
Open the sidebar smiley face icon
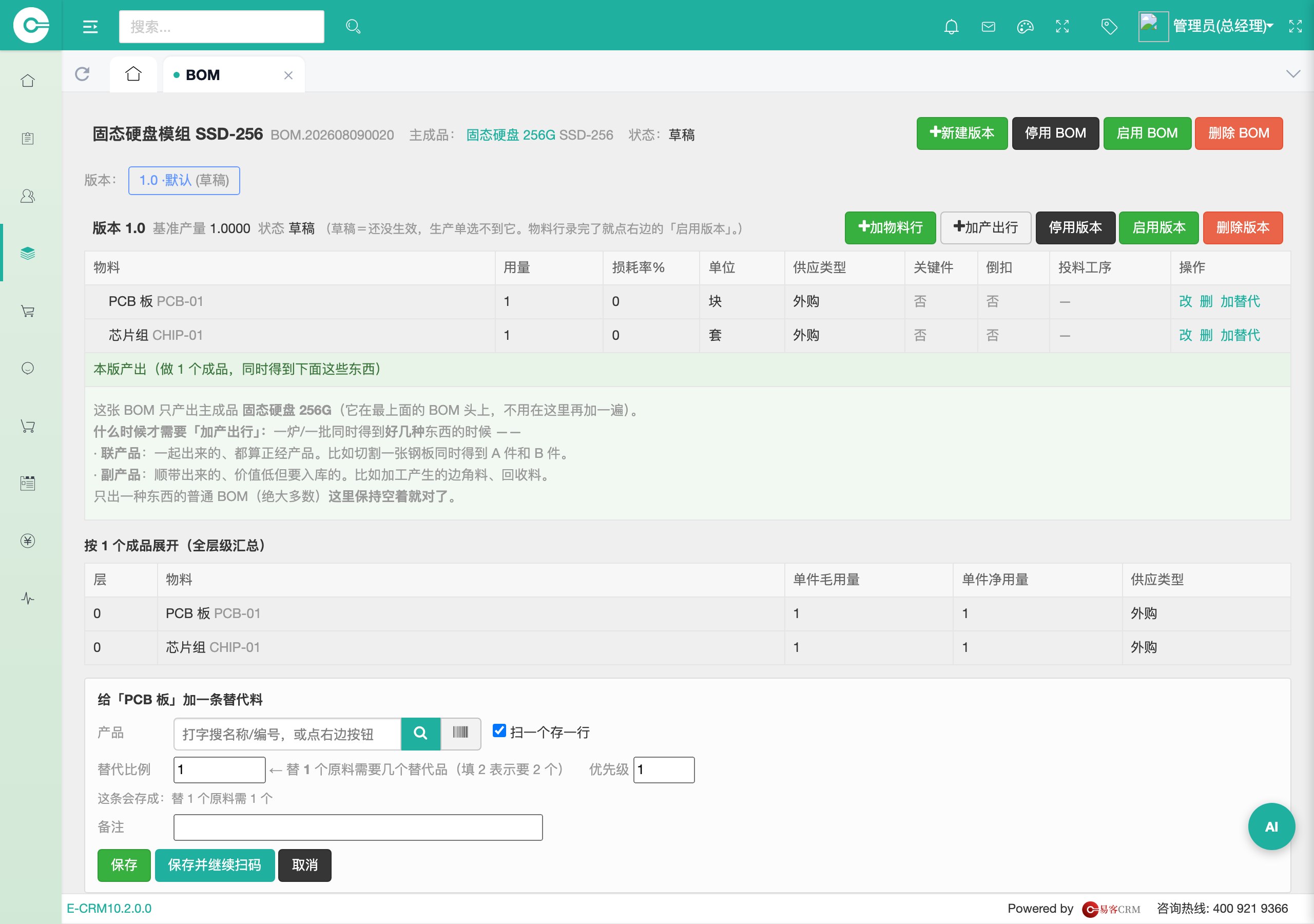(x=28, y=368)
